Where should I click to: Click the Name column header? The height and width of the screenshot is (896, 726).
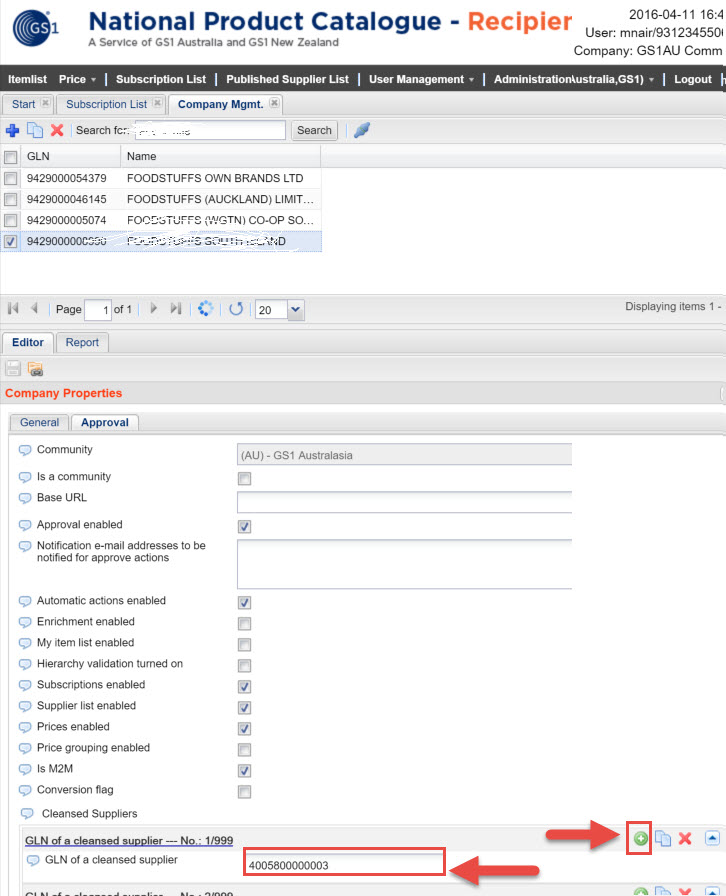click(221, 157)
